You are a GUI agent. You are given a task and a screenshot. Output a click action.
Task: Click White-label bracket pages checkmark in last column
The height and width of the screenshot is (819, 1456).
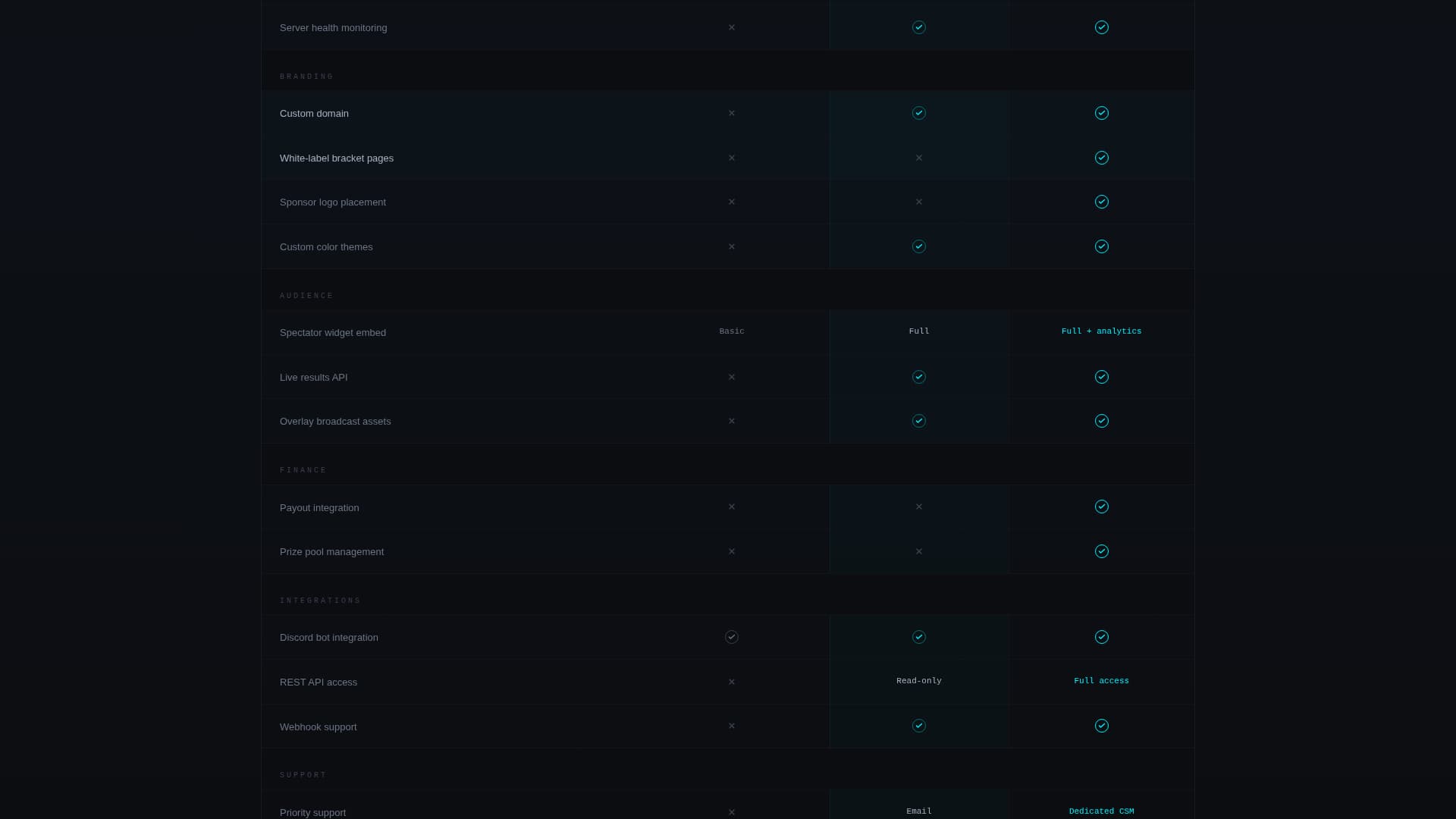click(x=1102, y=158)
